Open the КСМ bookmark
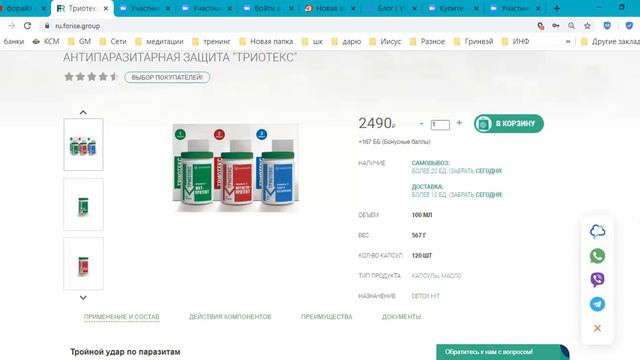 pyautogui.click(x=46, y=41)
